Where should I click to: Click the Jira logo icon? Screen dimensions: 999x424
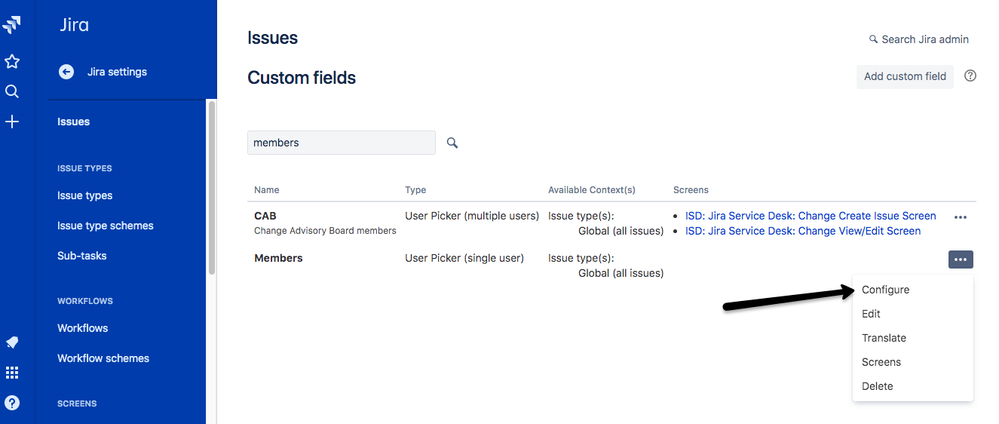tap(11, 26)
